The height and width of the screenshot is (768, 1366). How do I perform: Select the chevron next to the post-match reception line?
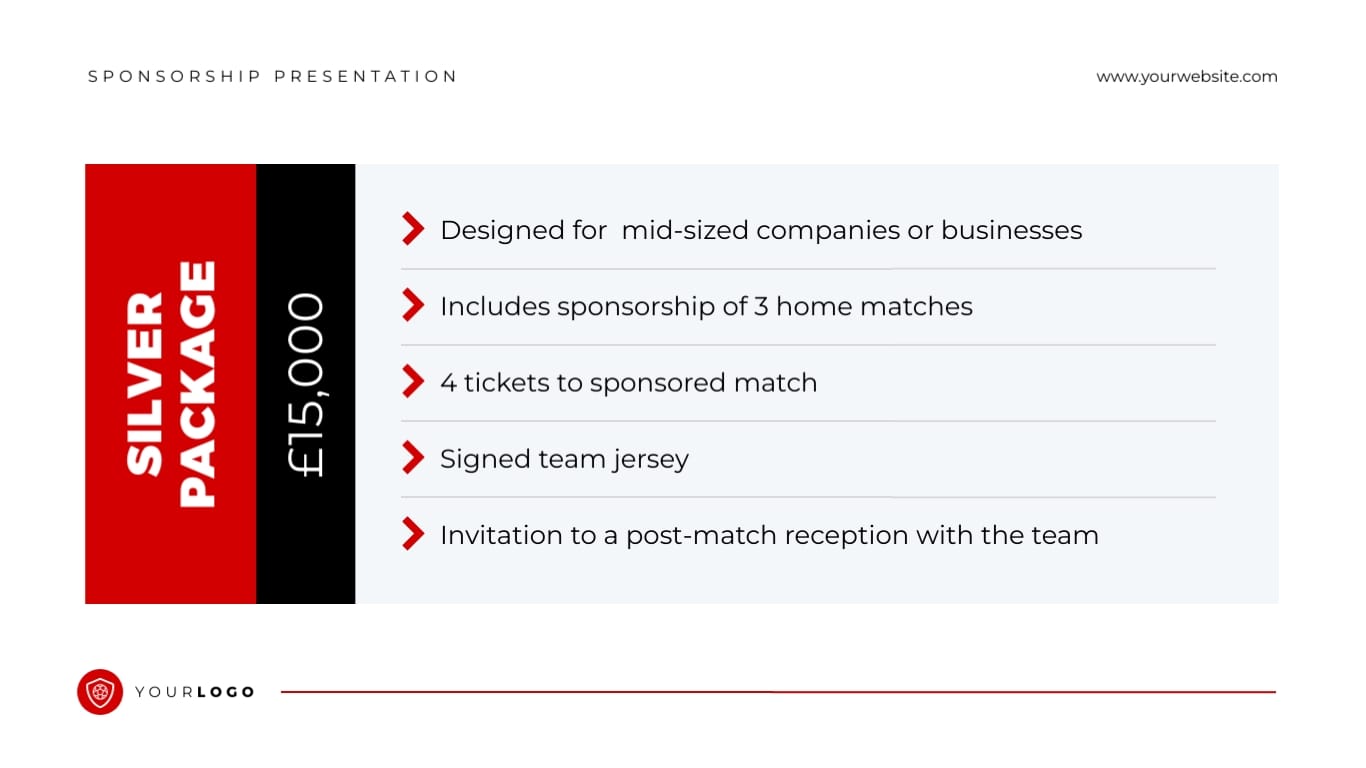pyautogui.click(x=413, y=534)
